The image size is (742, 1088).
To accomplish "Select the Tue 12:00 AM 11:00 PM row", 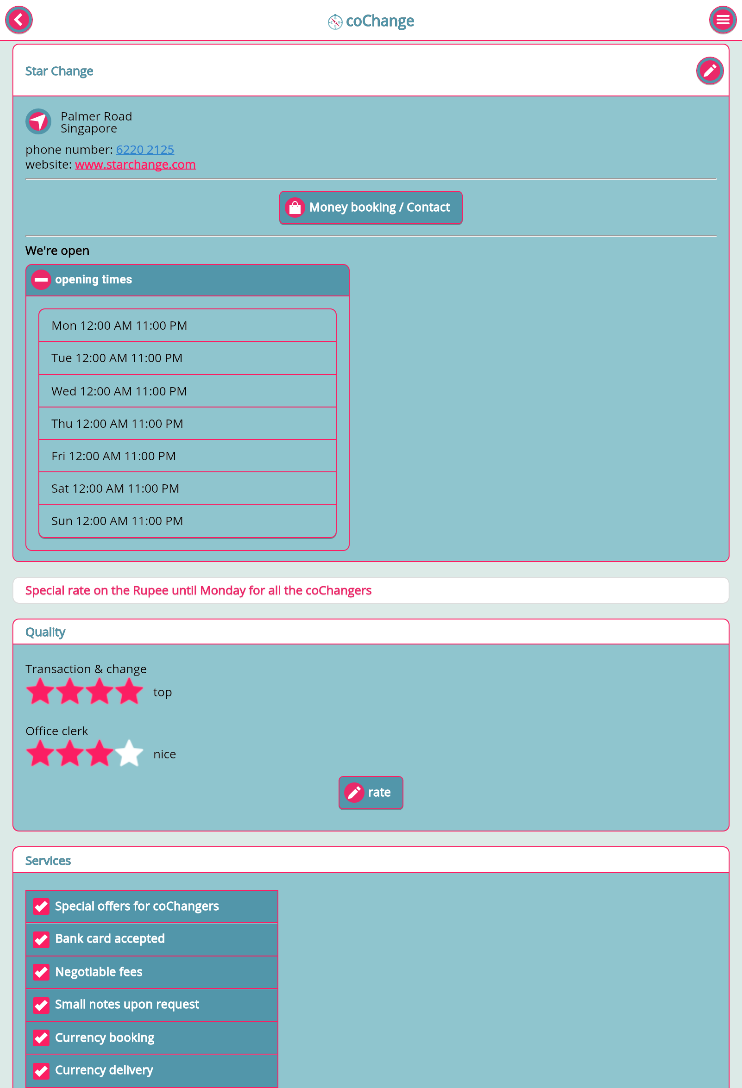I will [187, 358].
